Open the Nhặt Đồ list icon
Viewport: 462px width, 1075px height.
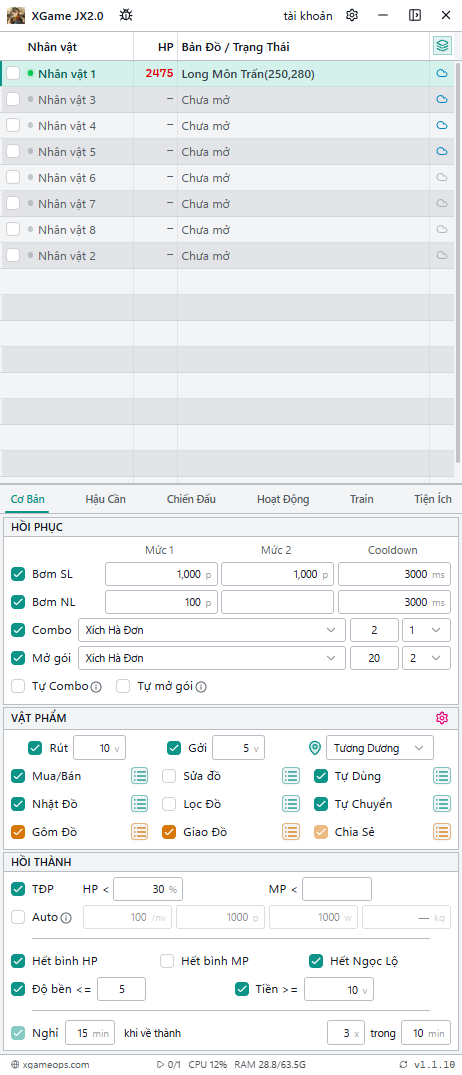point(140,804)
